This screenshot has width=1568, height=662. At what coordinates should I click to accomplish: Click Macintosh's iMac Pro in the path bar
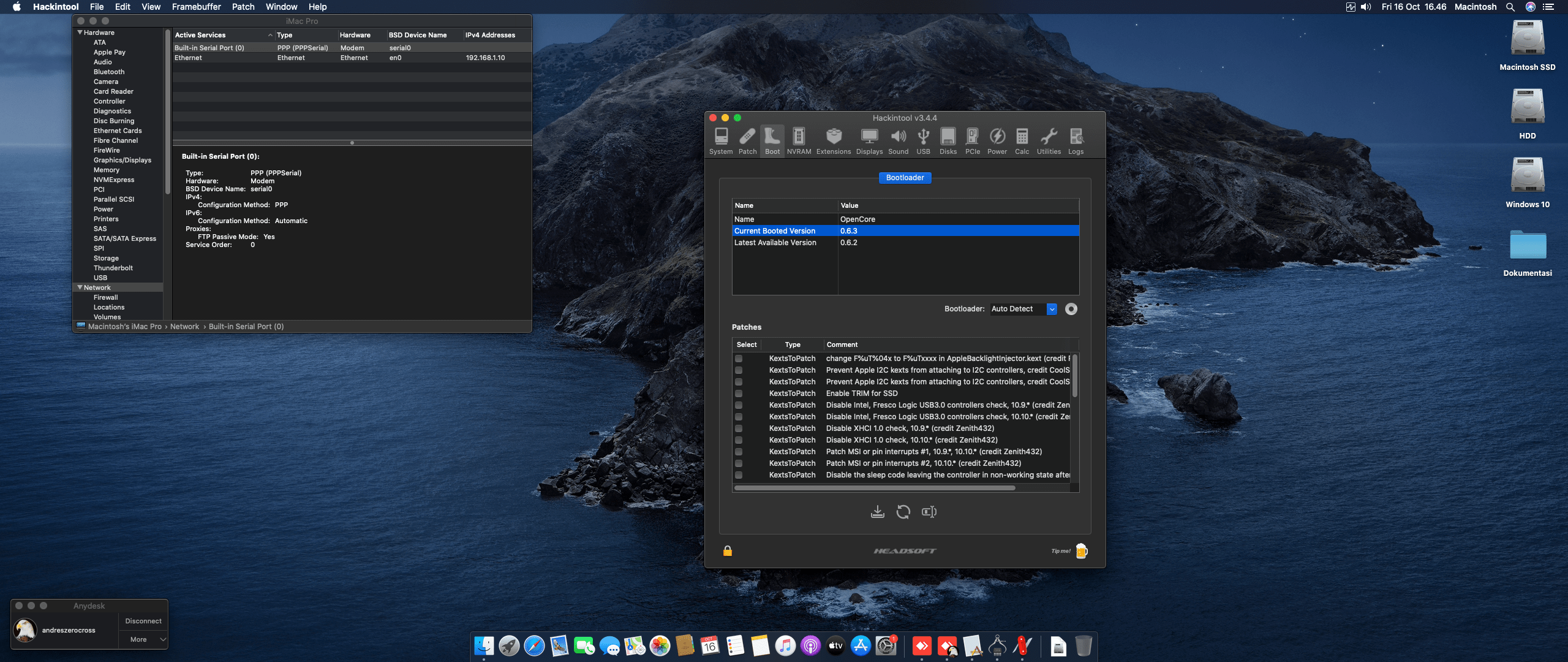(x=125, y=327)
